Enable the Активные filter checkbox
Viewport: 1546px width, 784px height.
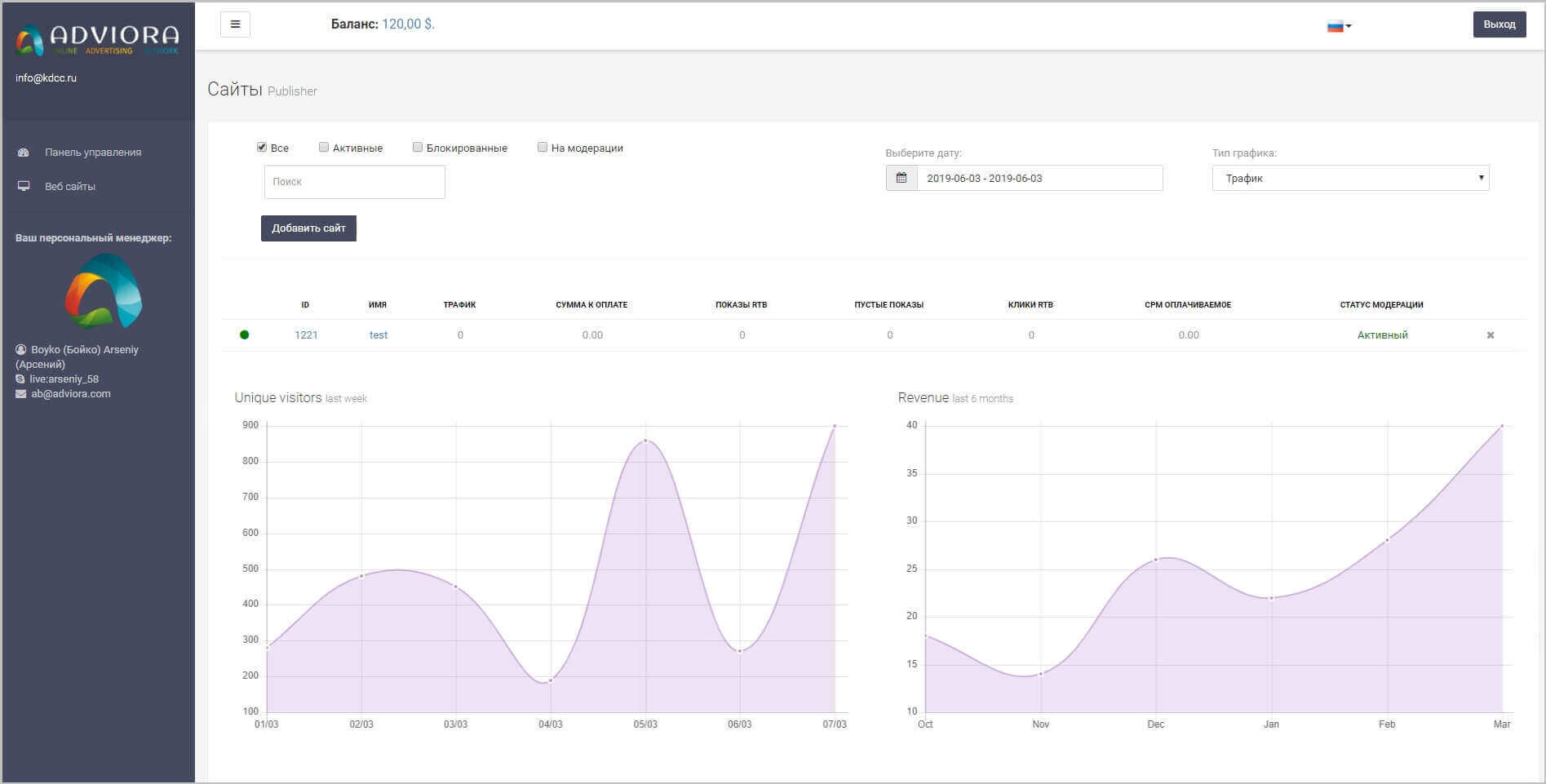324,148
